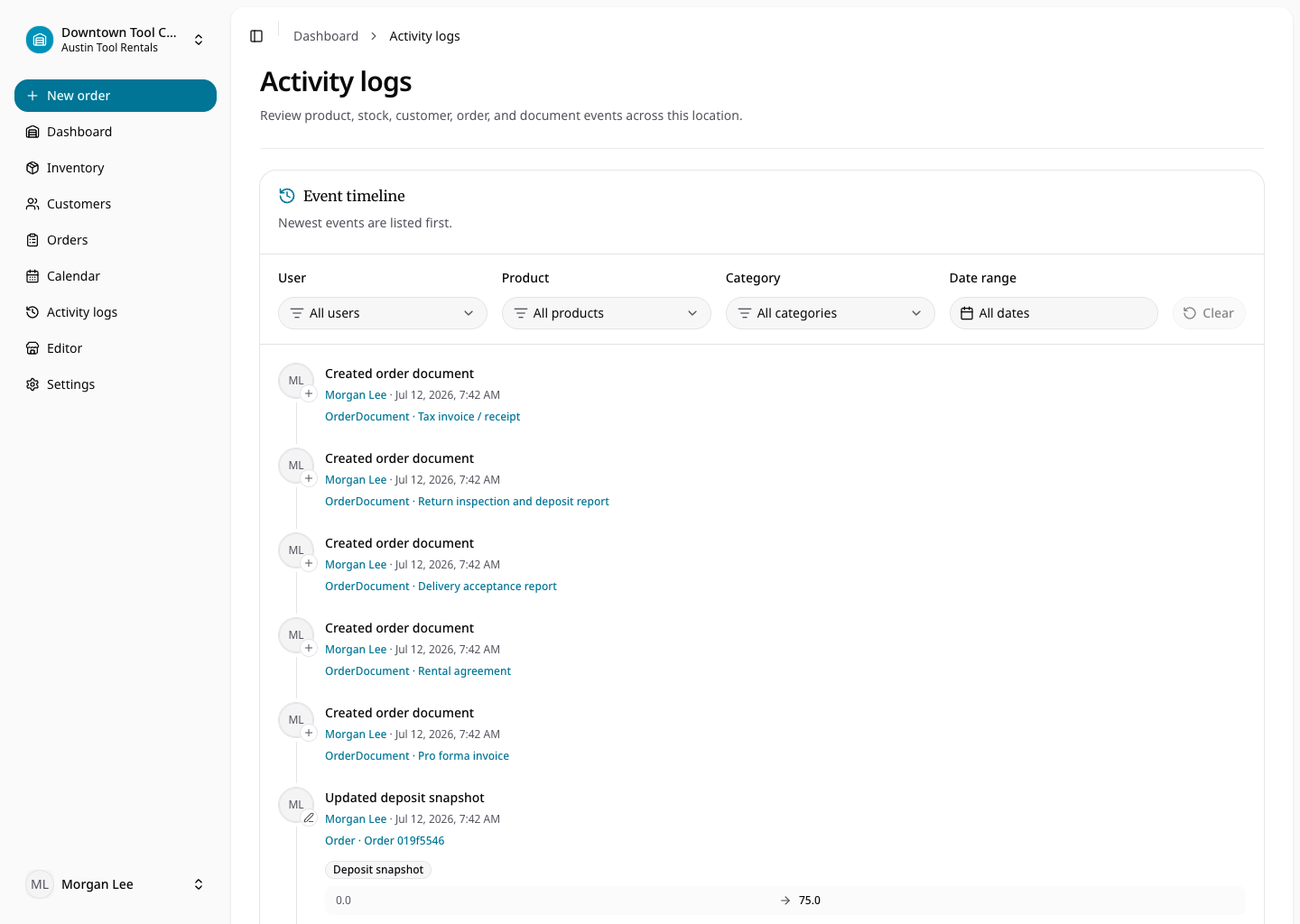Select Activity logs in sidebar
This screenshot has width=1300, height=924.
[x=116, y=312]
